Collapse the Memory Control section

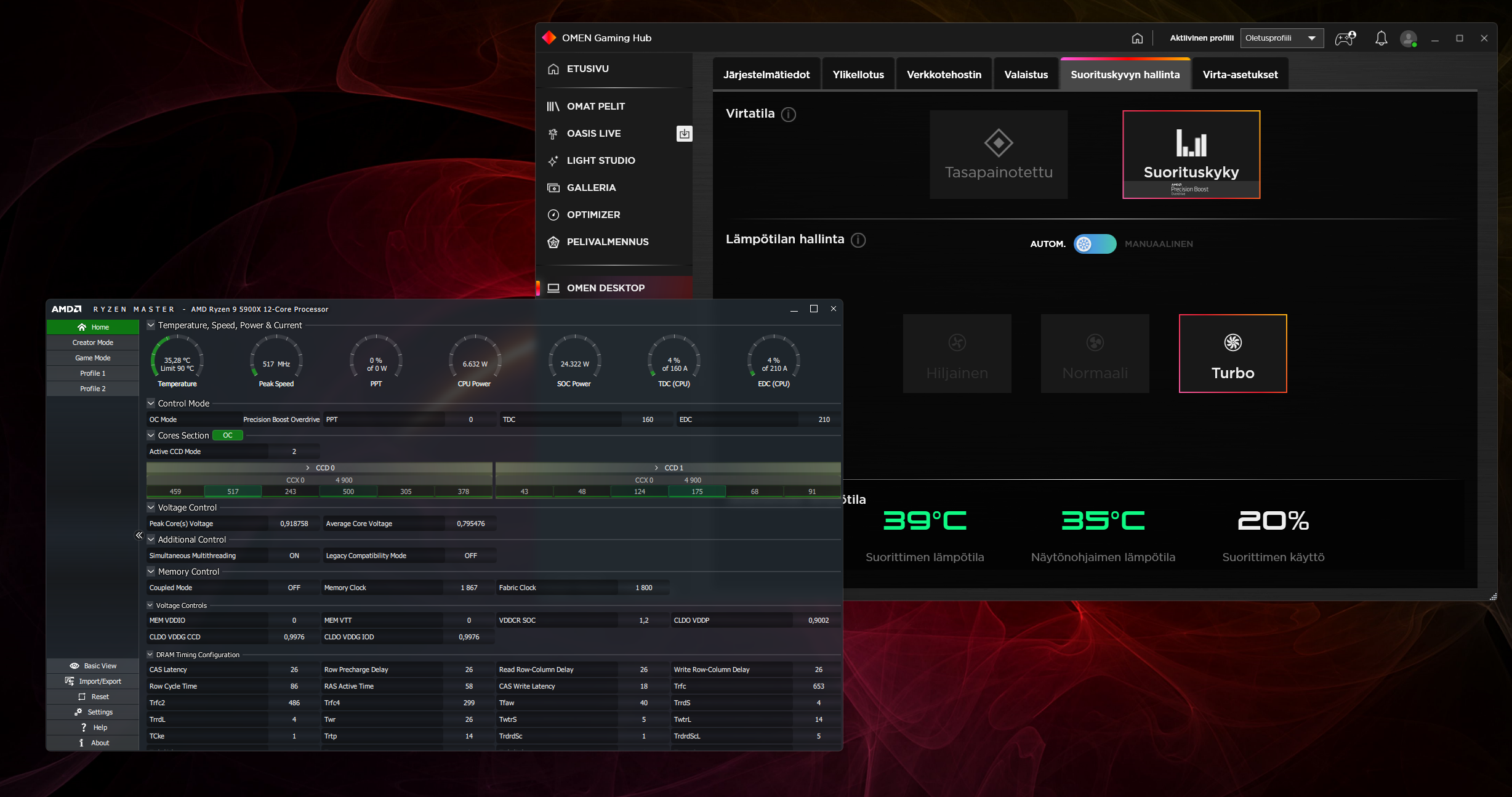click(150, 571)
